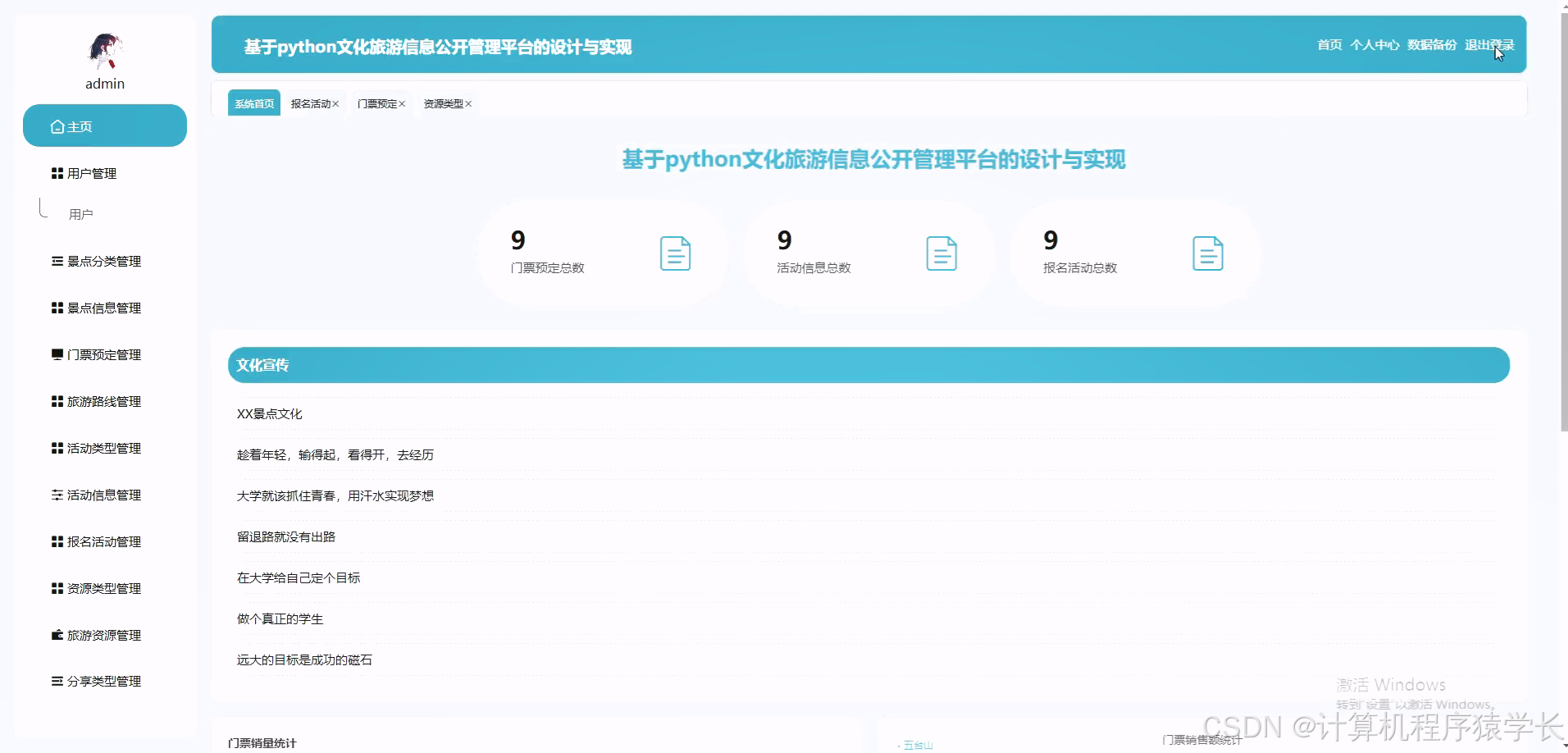
Task: Toggle the 五台山 chart legend entry
Action: (x=916, y=746)
